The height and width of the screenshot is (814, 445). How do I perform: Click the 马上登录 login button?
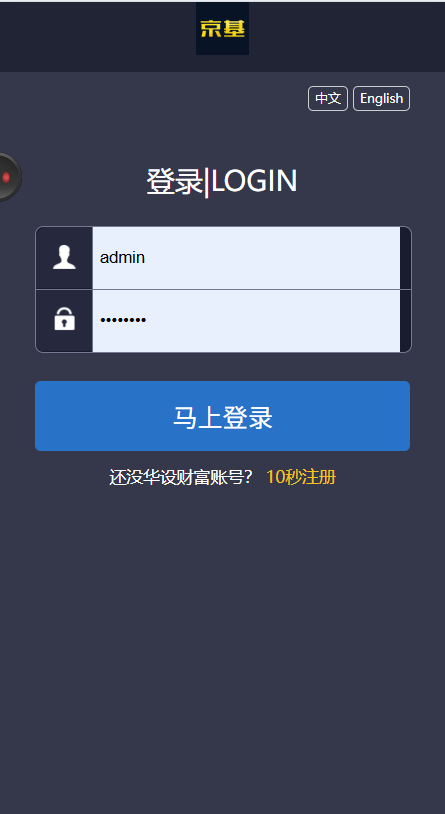[222, 416]
